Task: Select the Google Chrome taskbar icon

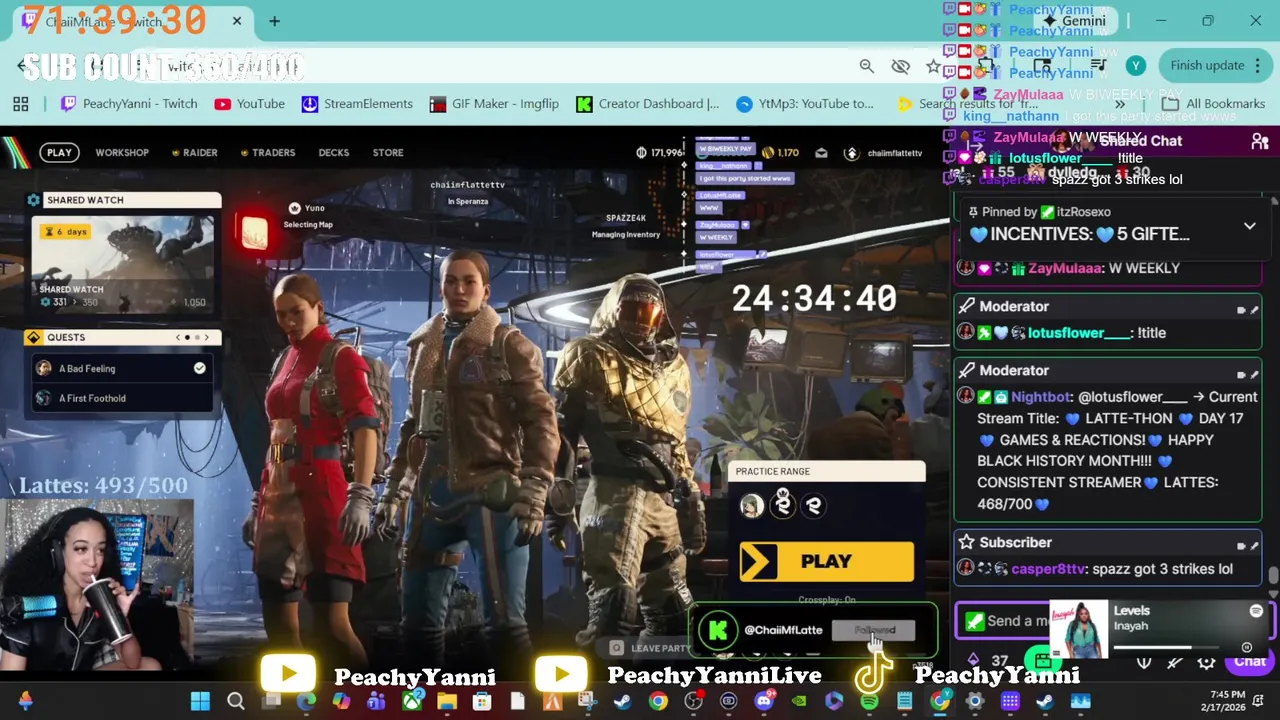Action: (658, 702)
